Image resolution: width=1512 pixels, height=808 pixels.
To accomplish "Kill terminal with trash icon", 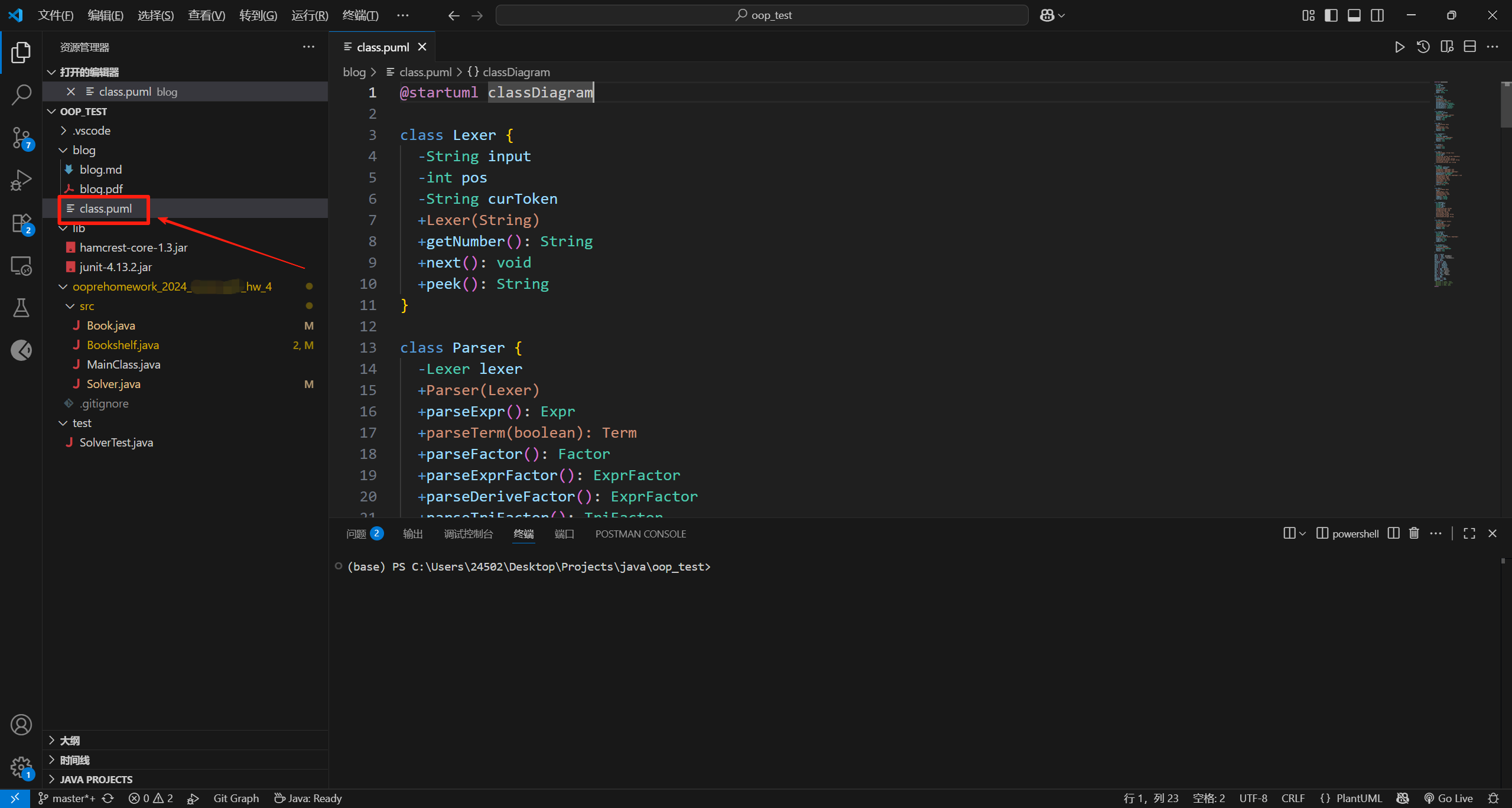I will [x=1414, y=533].
